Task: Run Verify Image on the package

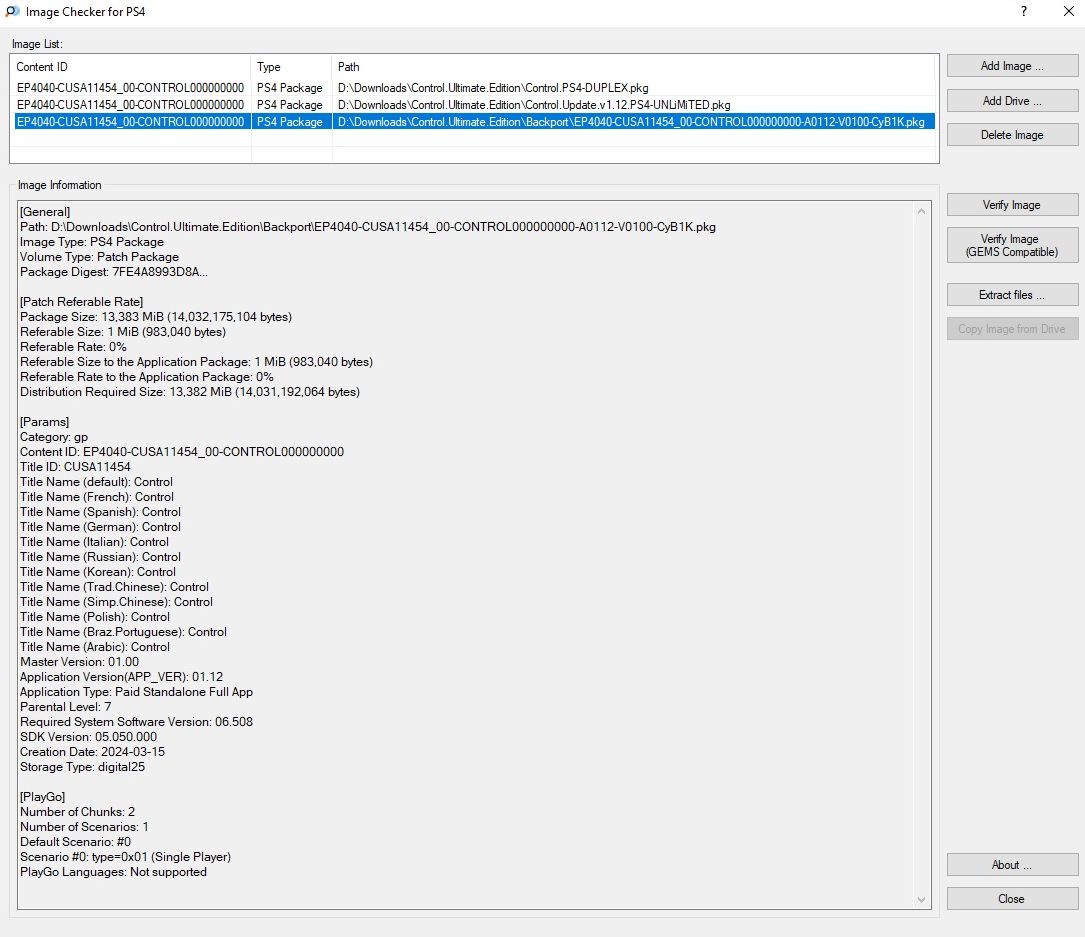Action: click(1012, 205)
